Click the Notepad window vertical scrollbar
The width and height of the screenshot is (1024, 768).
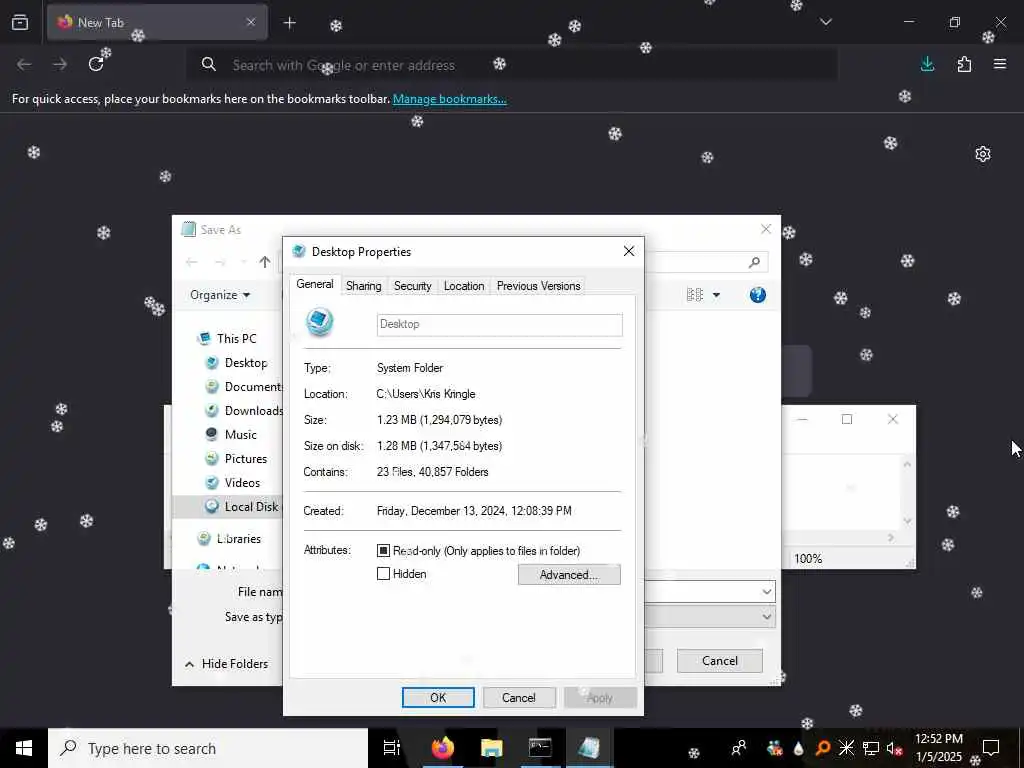coord(907,492)
